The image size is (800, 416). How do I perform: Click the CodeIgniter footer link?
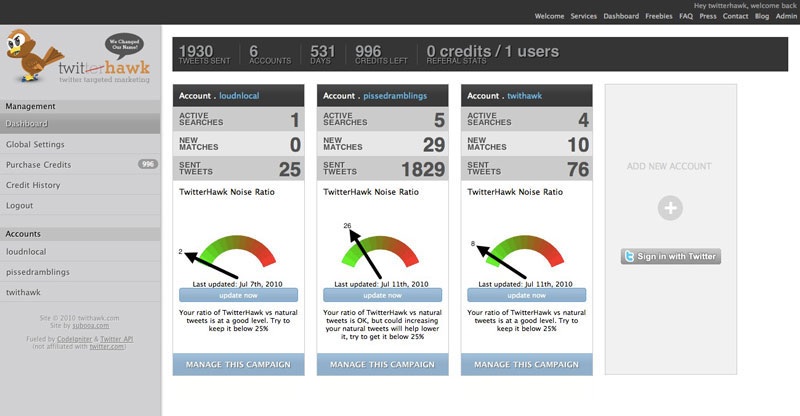pos(74,339)
